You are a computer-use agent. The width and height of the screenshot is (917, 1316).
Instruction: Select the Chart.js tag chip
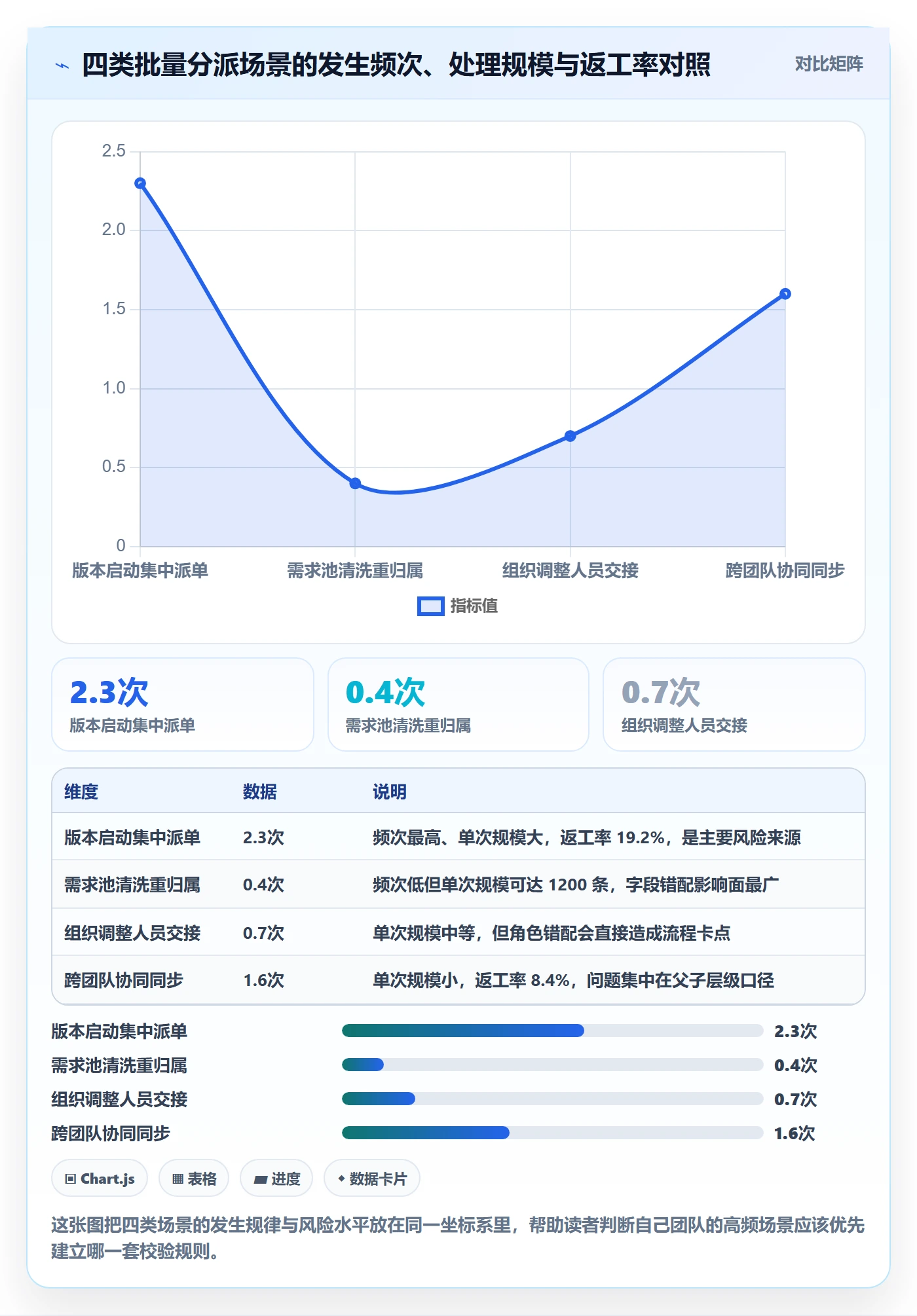tap(100, 1179)
